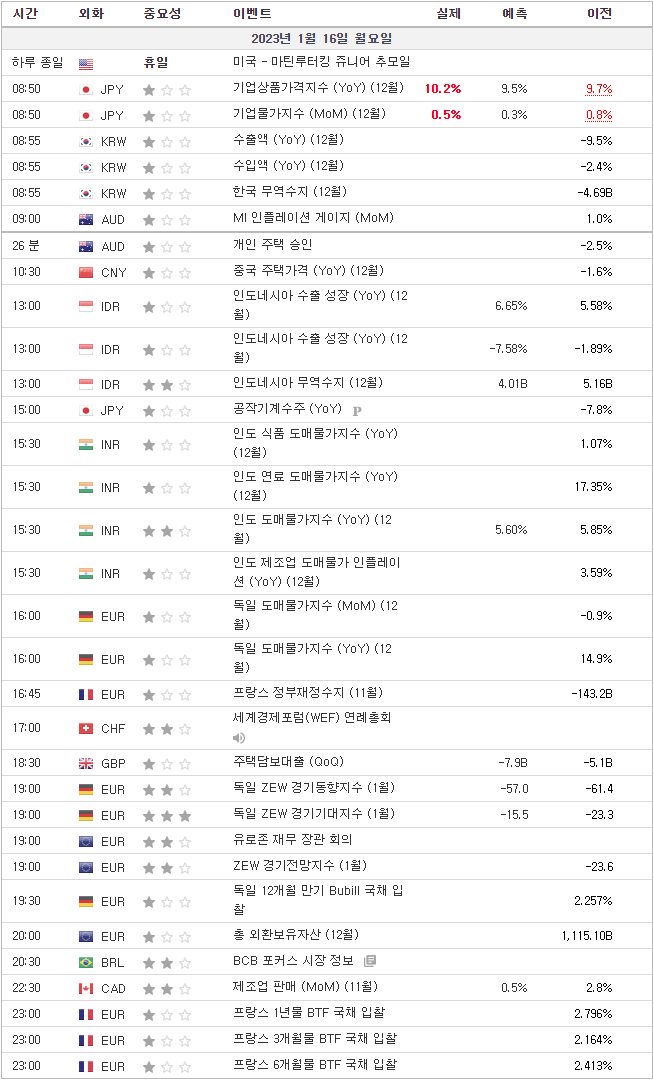
Task: Open the 프랑스 정부재정수지 (11월) event
Action: 308,693
